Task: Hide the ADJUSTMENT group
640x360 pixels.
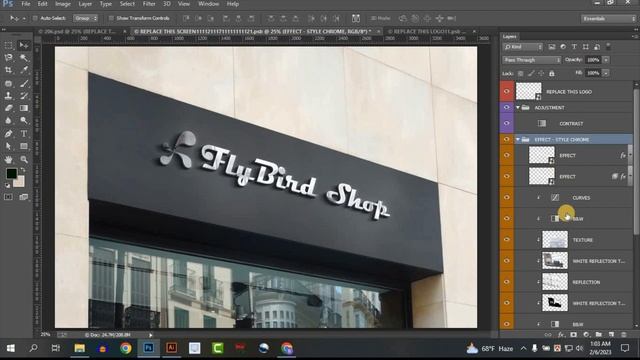Action: click(507, 107)
